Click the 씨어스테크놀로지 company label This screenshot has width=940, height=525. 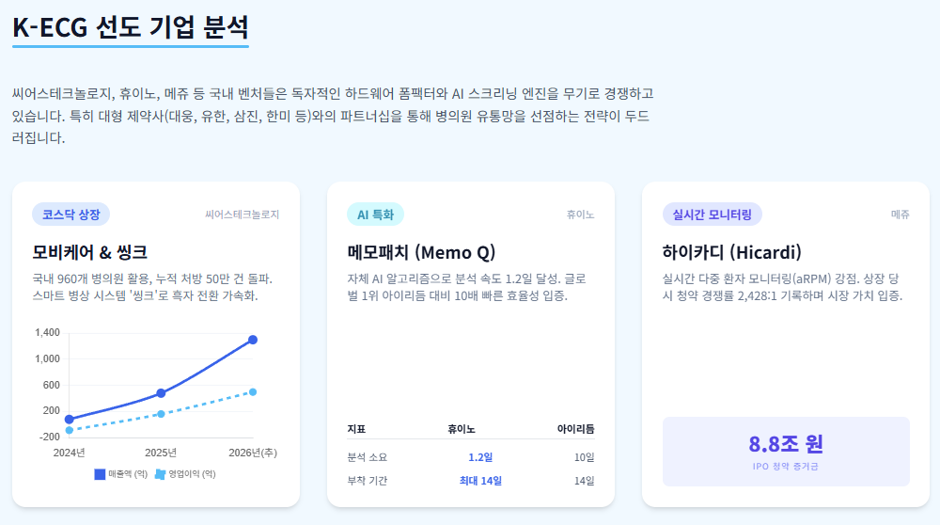tap(242, 215)
